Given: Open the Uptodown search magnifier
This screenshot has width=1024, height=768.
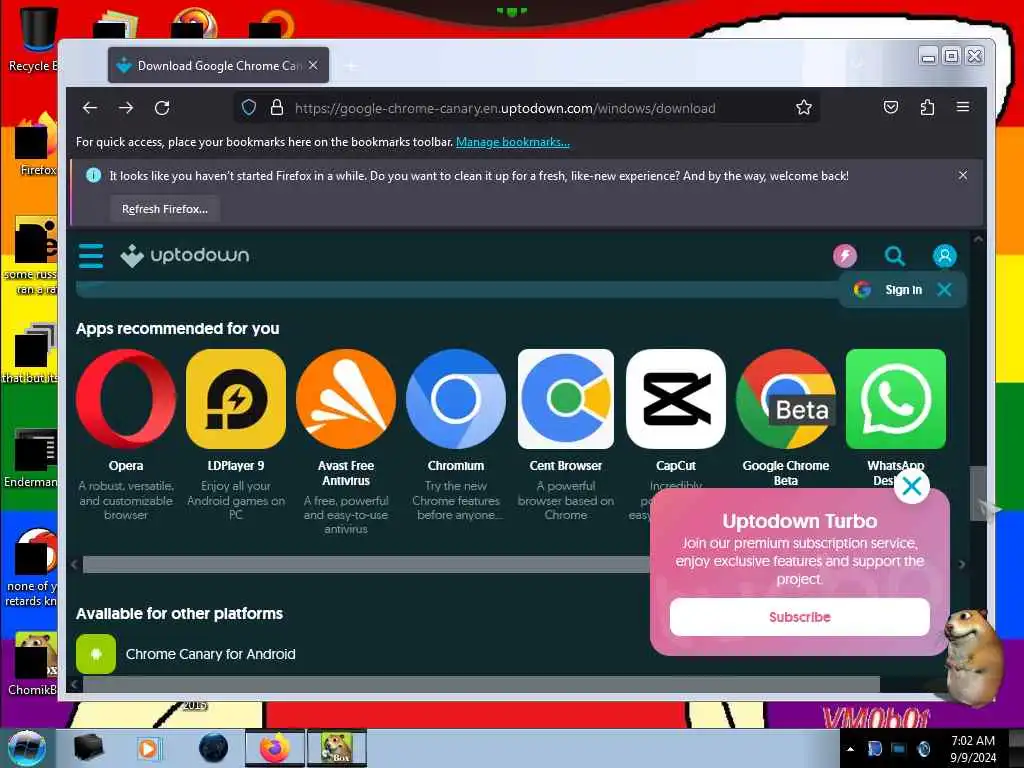Looking at the screenshot, I should [895, 255].
